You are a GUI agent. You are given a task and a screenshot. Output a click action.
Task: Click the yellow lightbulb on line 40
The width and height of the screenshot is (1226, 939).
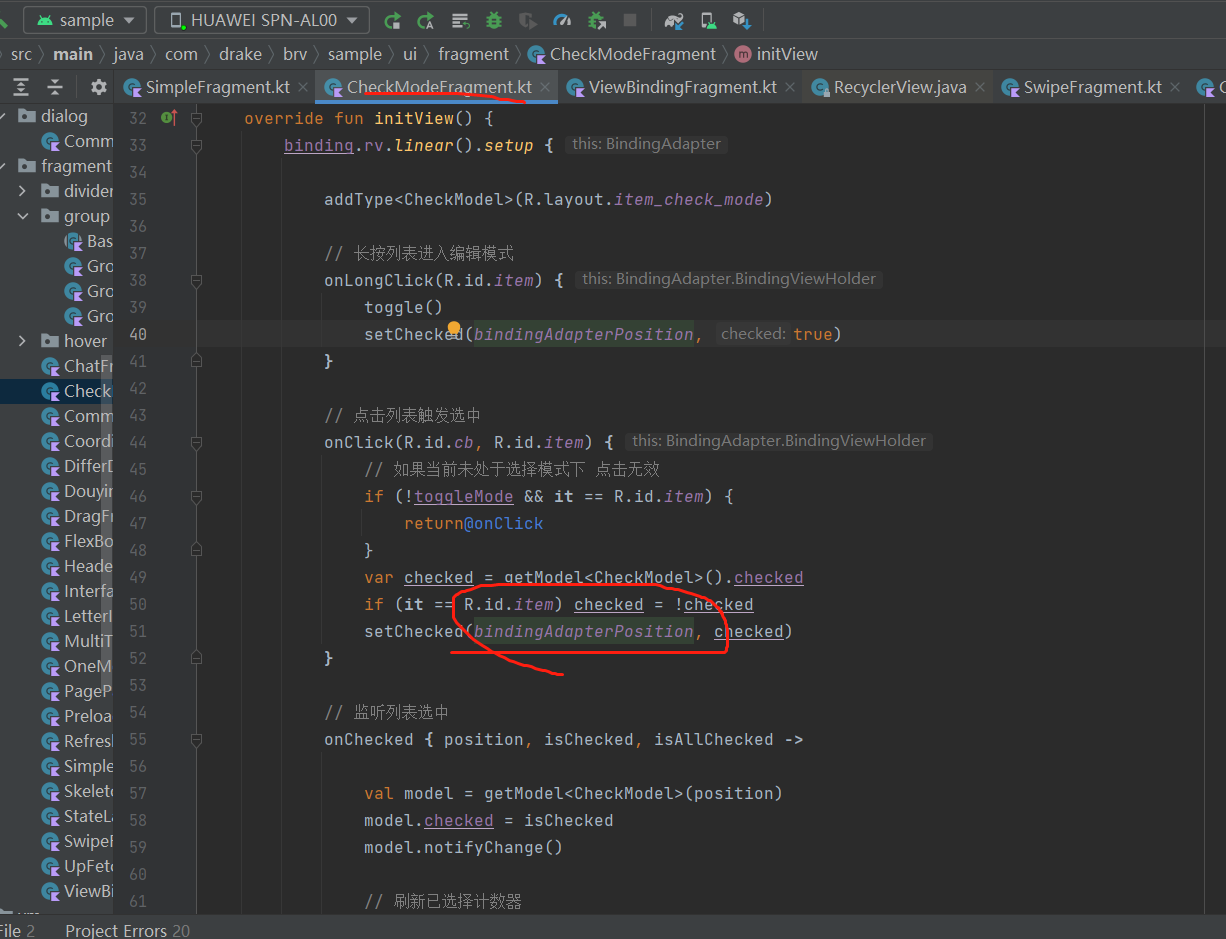pyautogui.click(x=454, y=328)
